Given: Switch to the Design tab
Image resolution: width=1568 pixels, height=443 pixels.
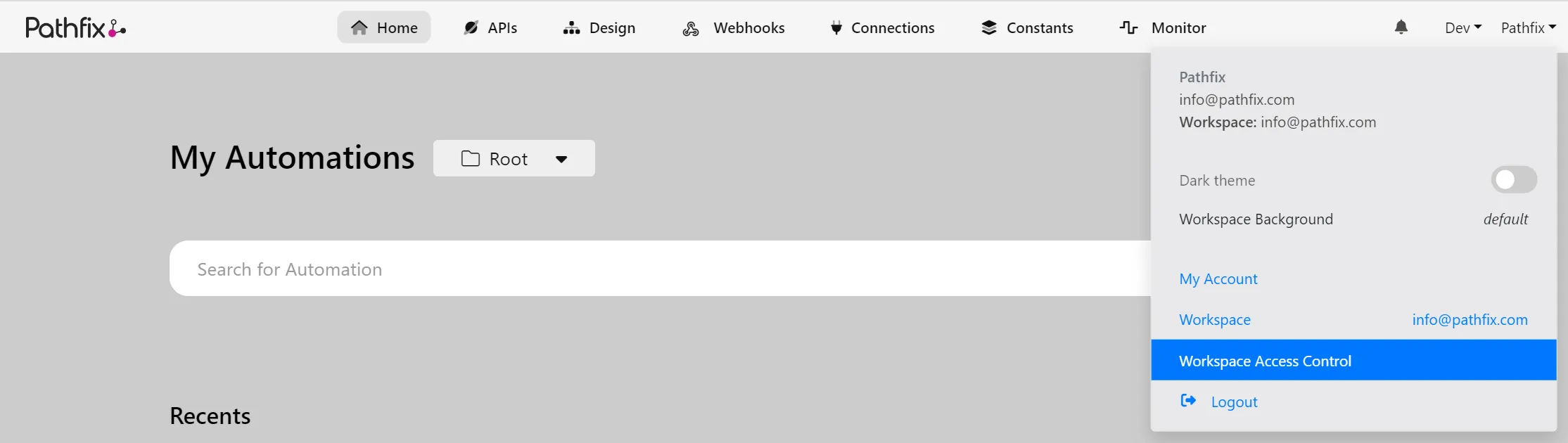Looking at the screenshot, I should click(x=599, y=27).
